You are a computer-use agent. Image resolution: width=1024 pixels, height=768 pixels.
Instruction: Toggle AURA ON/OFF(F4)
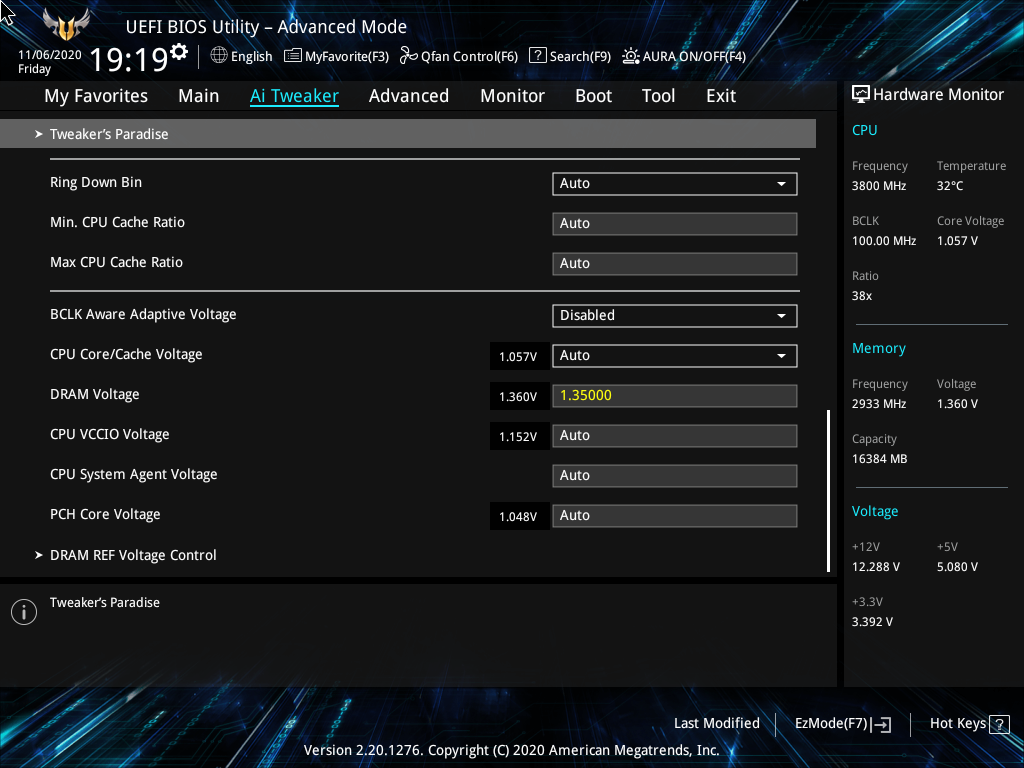click(x=684, y=56)
